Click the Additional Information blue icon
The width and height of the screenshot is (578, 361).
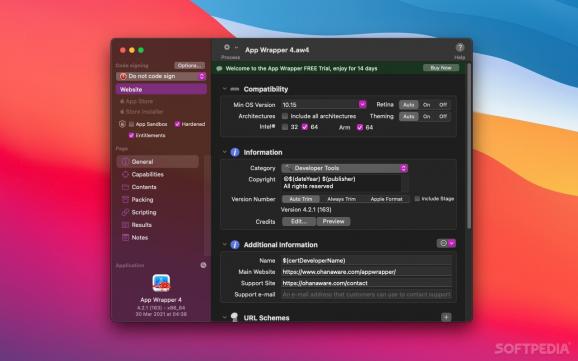coord(235,245)
